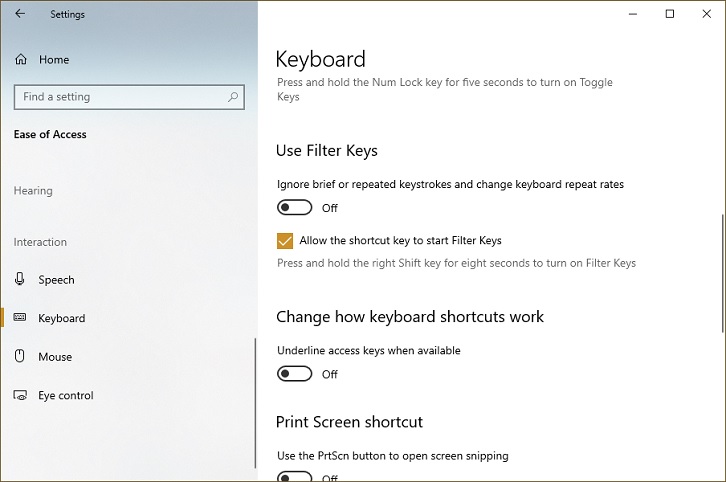The width and height of the screenshot is (726, 482).
Task: Toggle PrtScn screen snipping switch
Action: point(295,476)
